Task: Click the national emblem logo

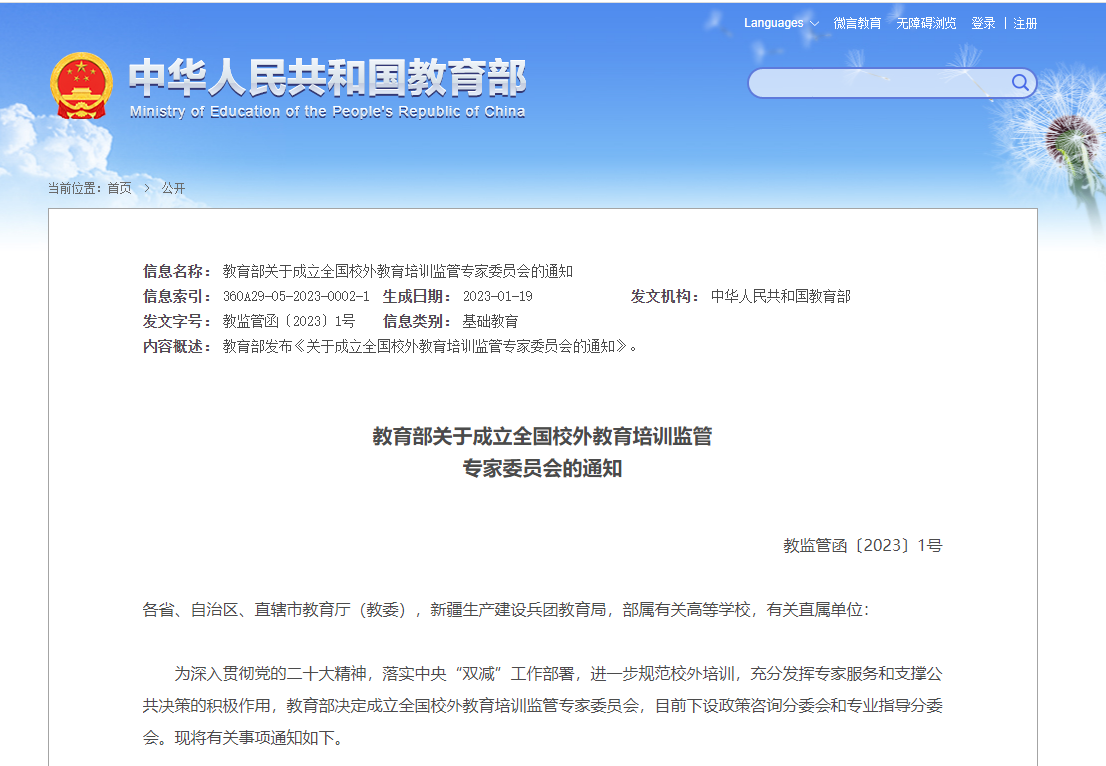Action: click(x=82, y=86)
